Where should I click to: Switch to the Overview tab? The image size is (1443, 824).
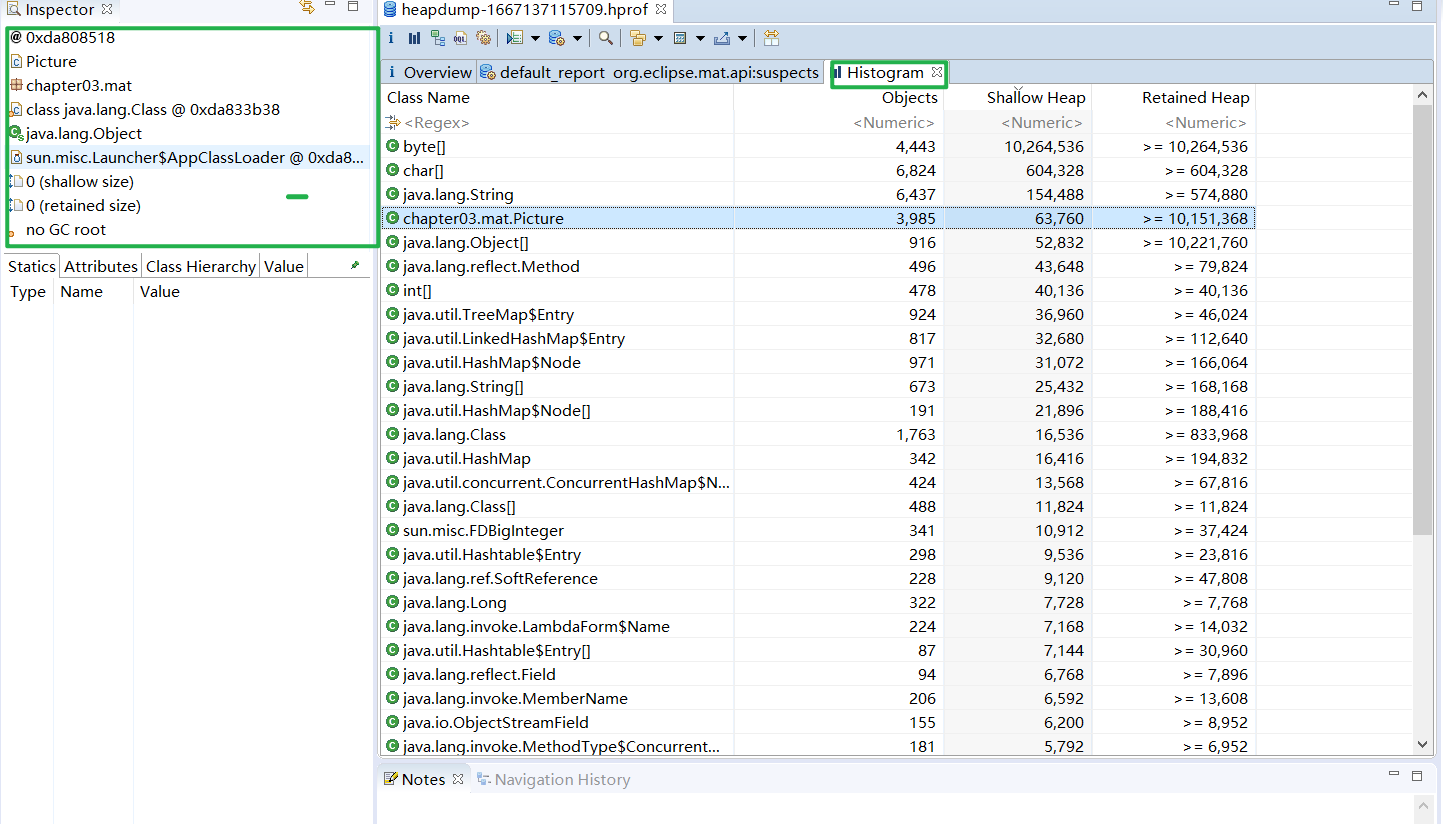pos(429,72)
